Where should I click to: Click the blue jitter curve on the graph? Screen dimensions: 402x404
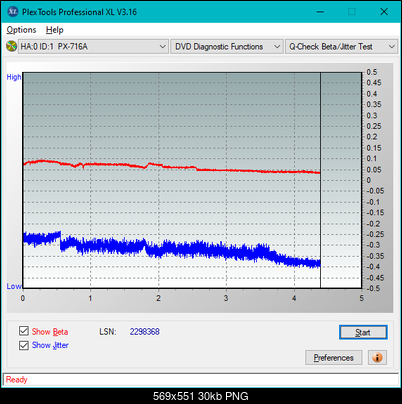172,249
